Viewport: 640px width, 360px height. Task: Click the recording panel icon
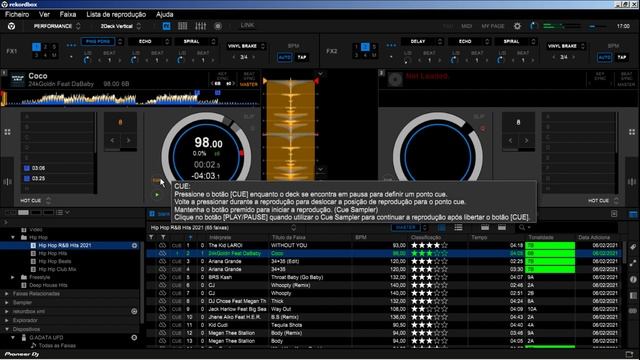coord(218,26)
